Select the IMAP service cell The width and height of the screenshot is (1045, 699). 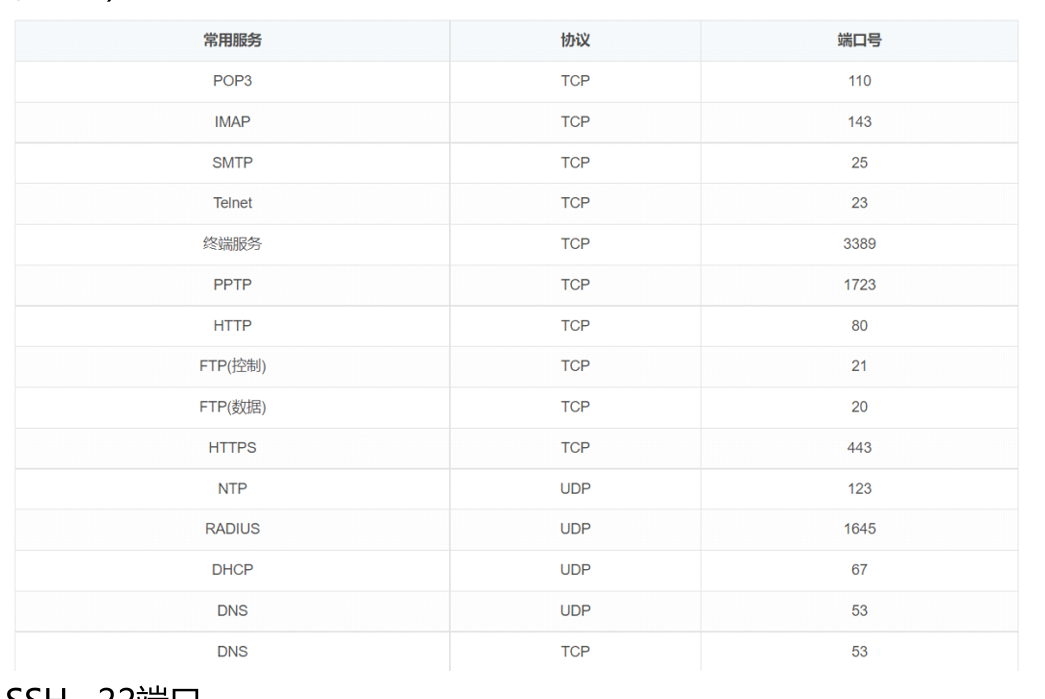[x=232, y=122]
